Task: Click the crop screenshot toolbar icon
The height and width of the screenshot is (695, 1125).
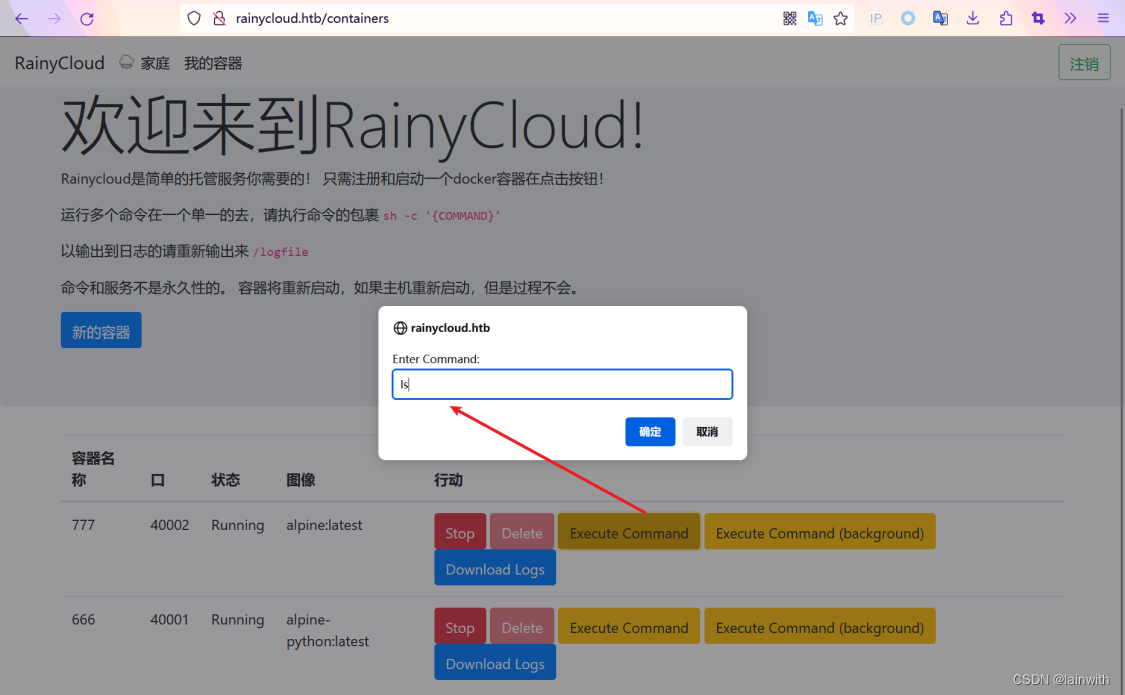Action: [1038, 19]
